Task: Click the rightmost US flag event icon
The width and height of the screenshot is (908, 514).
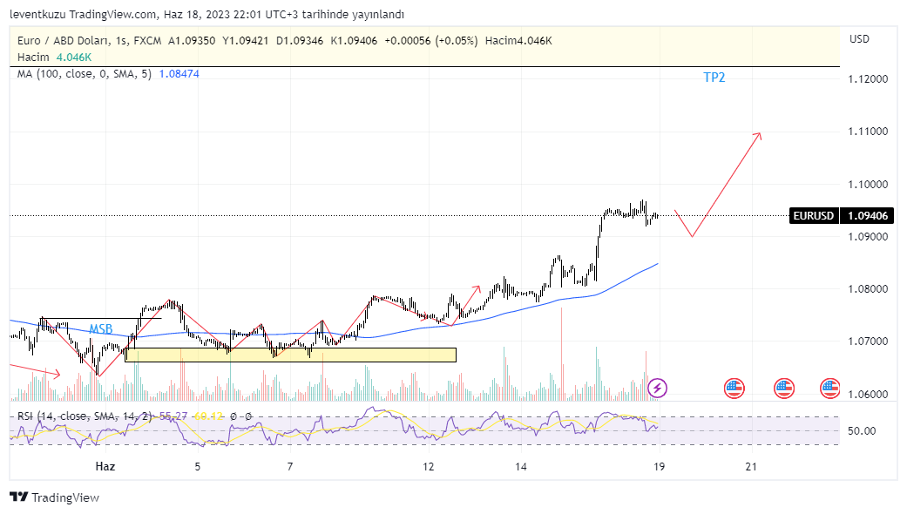Action: coord(830,387)
